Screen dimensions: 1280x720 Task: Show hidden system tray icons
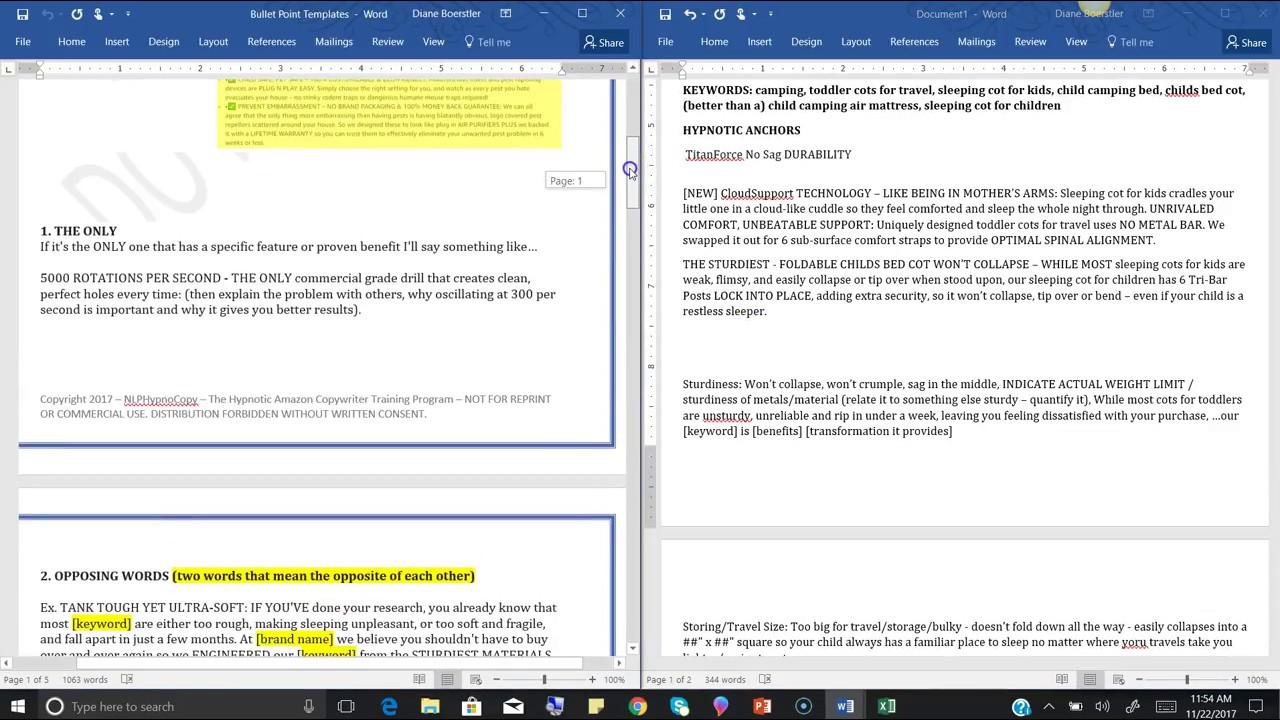point(1048,707)
